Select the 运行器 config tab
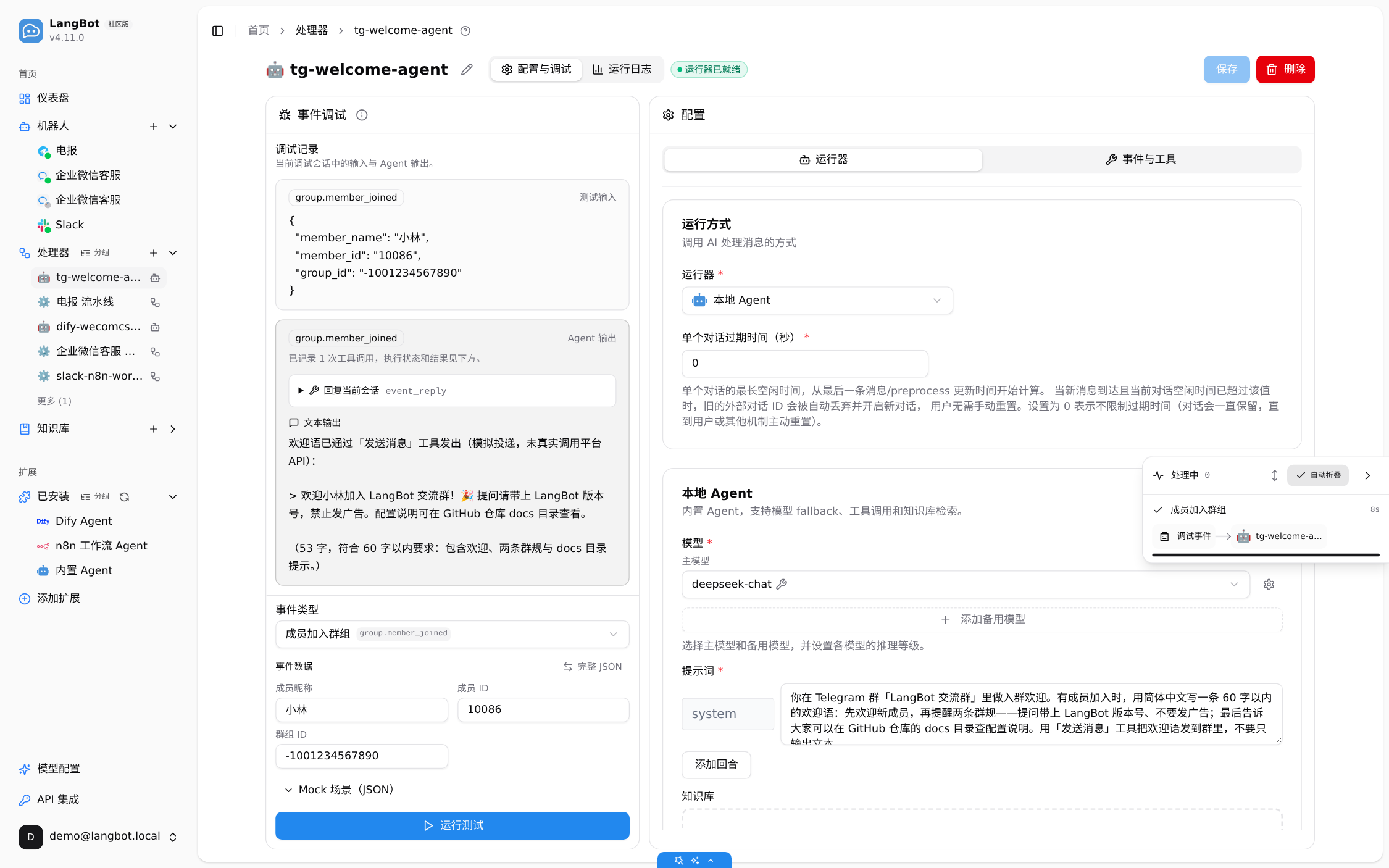This screenshot has height=868, width=1389. click(x=823, y=160)
